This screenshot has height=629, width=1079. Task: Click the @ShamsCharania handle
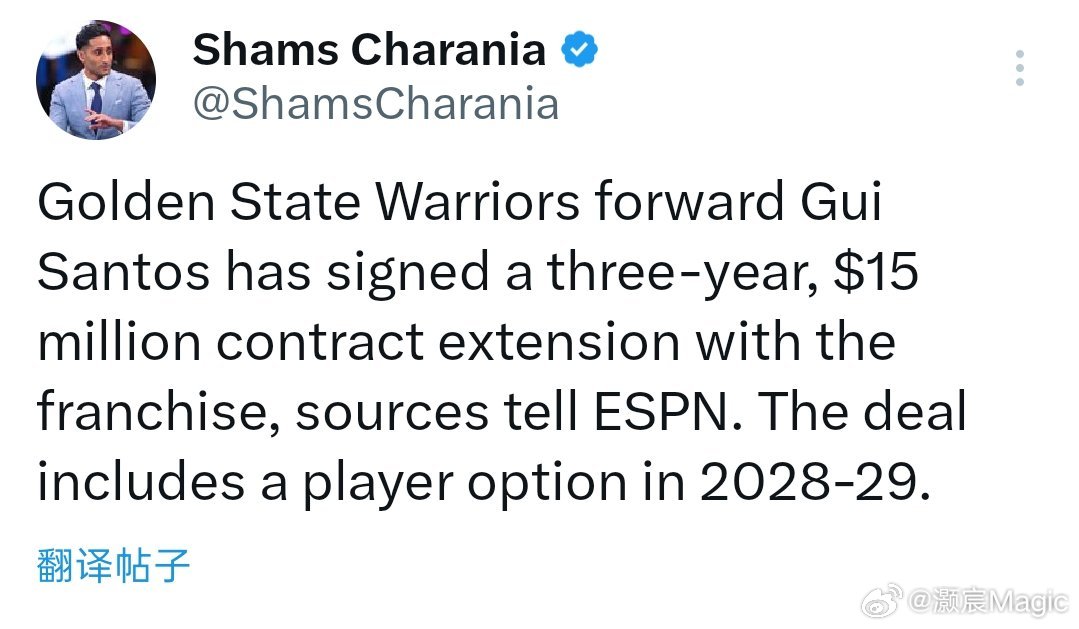tap(375, 103)
